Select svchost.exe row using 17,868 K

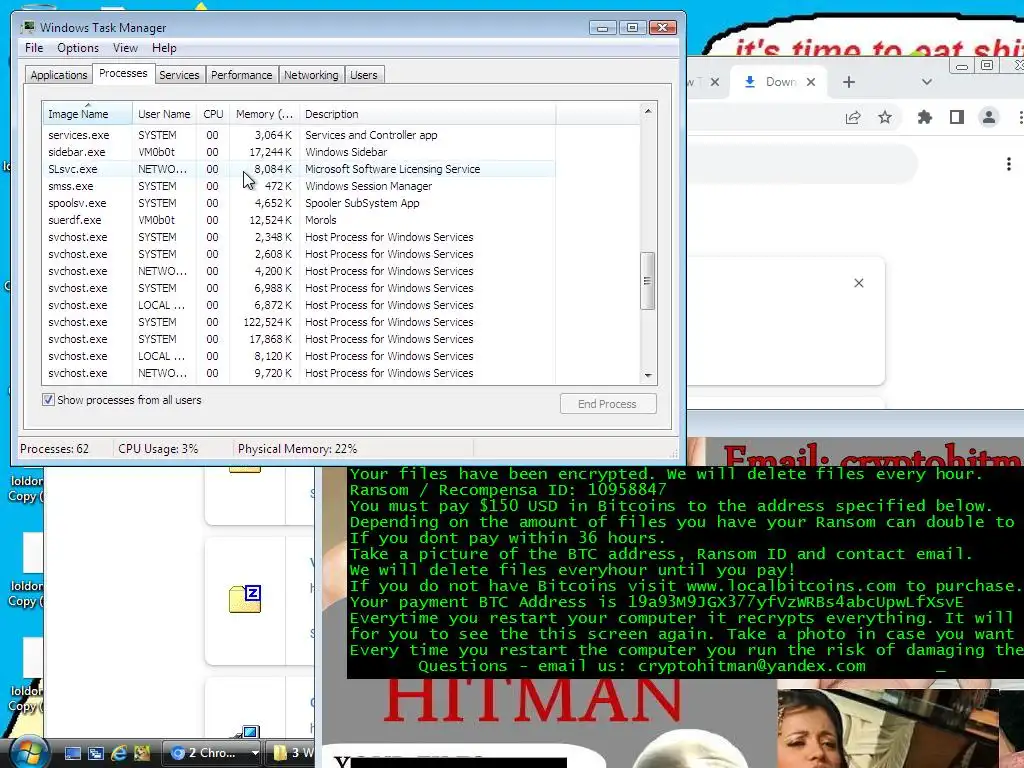point(299,339)
